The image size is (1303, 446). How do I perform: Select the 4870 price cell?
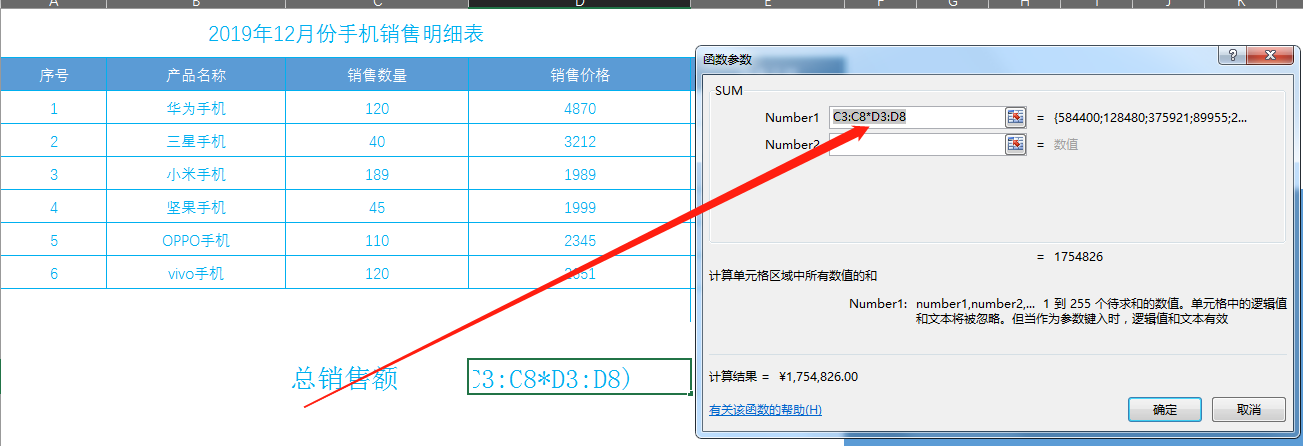(x=580, y=108)
